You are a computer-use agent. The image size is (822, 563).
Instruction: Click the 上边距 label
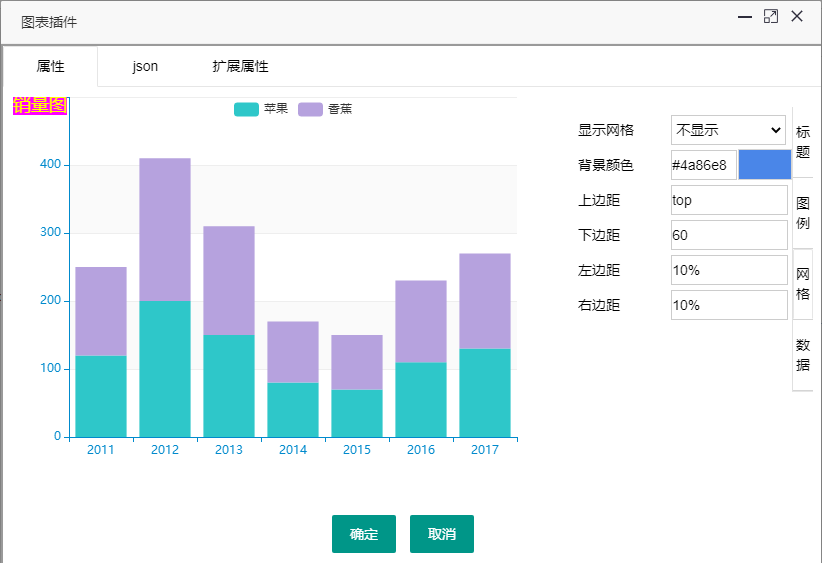pos(599,200)
